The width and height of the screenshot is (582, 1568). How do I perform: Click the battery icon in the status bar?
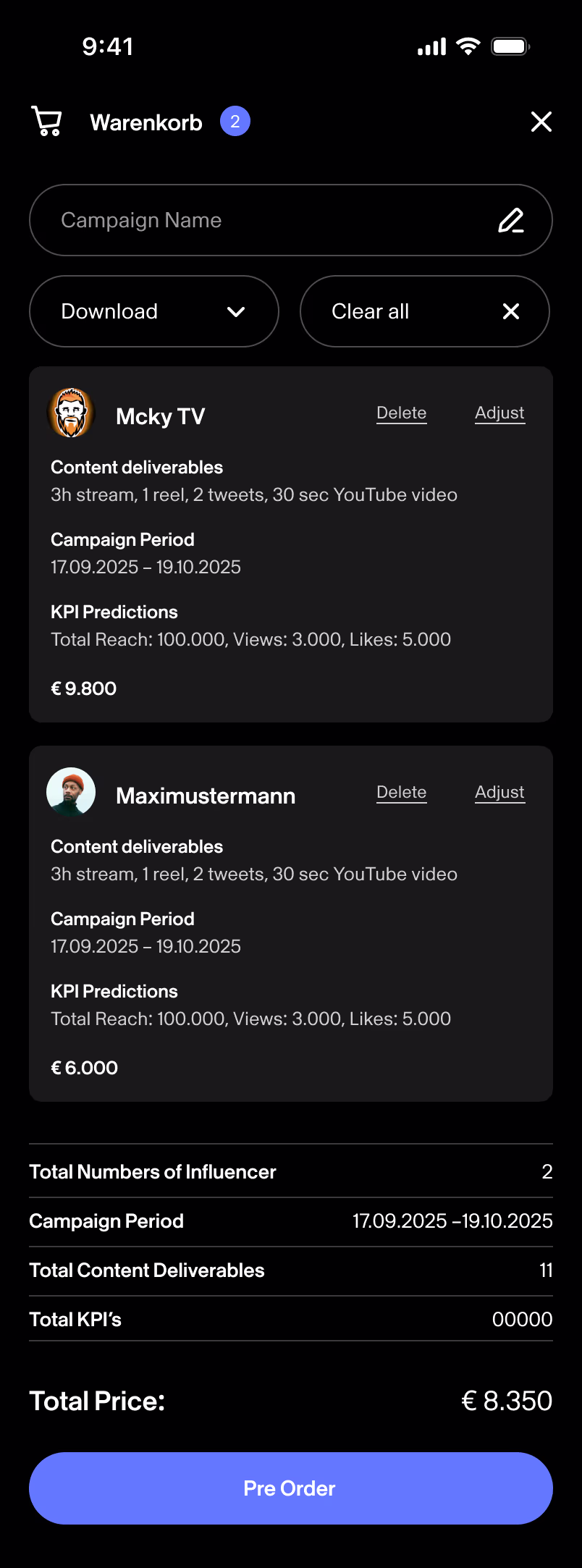[x=511, y=46]
